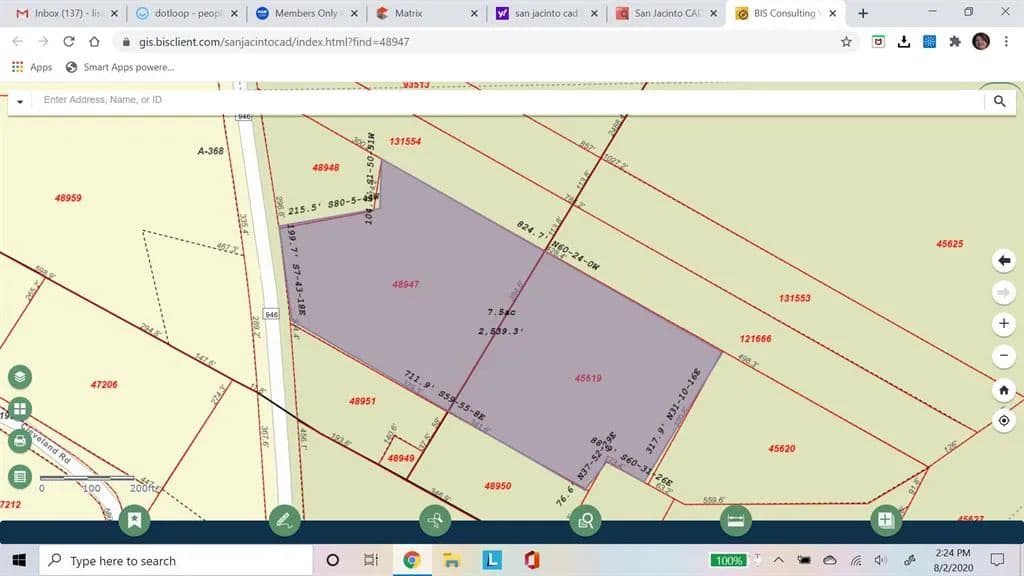The image size is (1024, 576).
Task: Click the map zoom in plus button
Action: [1004, 324]
